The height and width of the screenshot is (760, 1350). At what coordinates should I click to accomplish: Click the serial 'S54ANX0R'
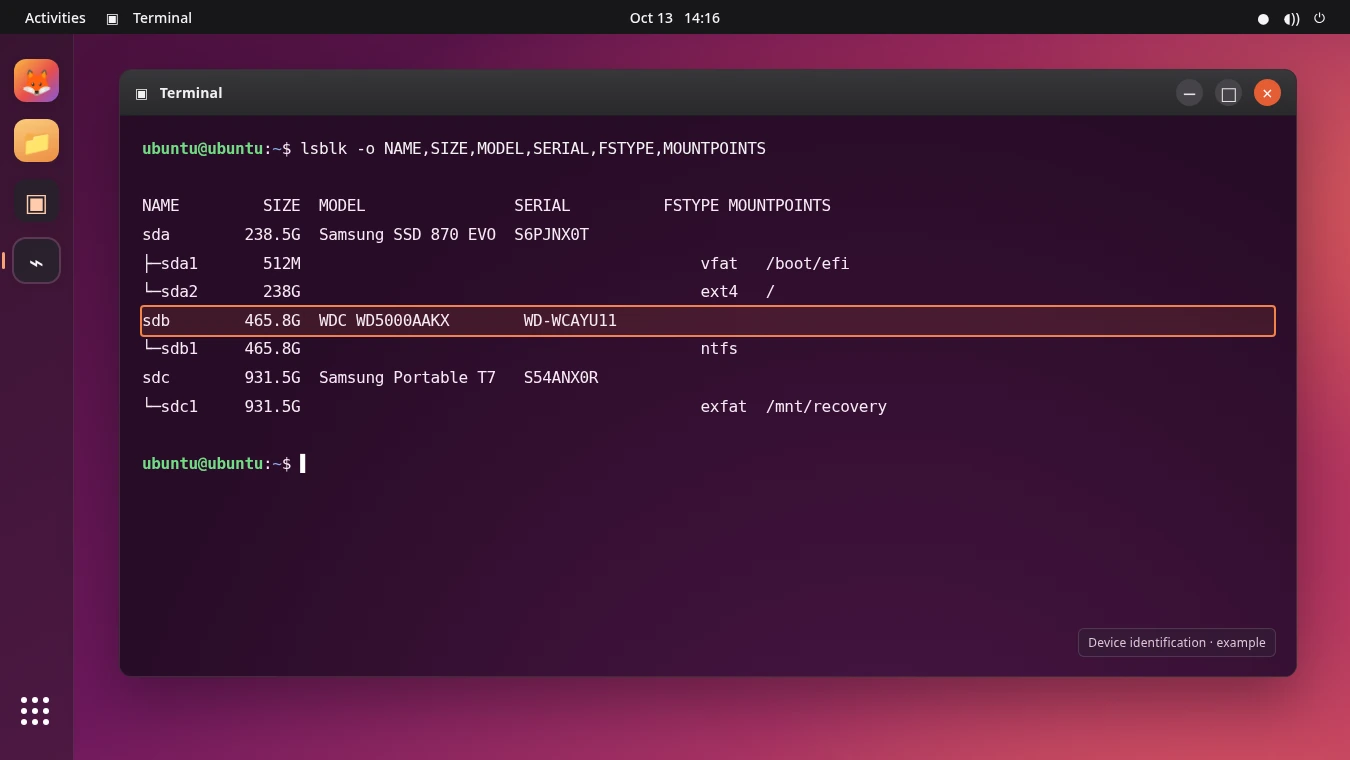[x=561, y=377]
